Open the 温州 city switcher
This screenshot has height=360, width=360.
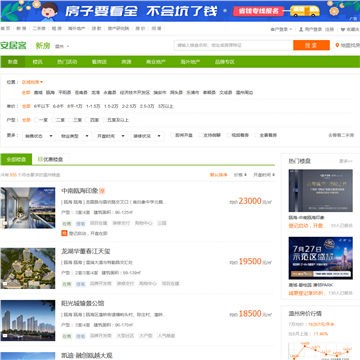pyautogui.click(x=62, y=46)
